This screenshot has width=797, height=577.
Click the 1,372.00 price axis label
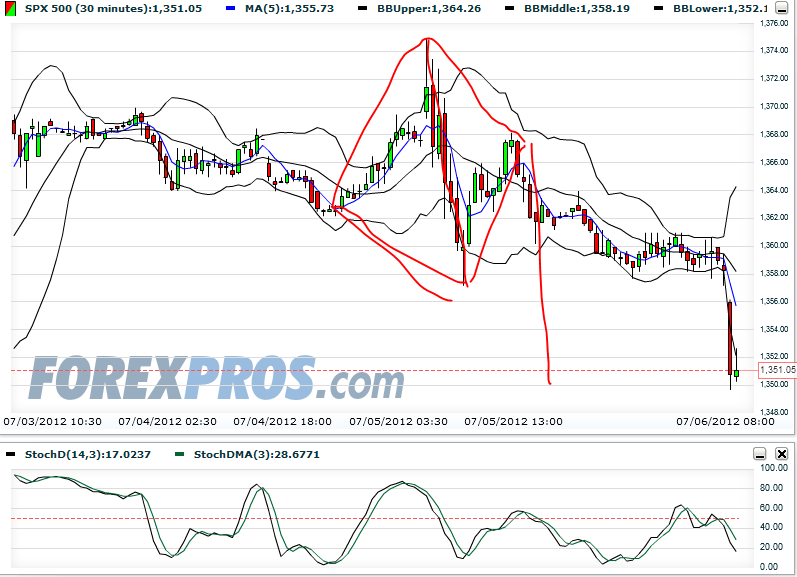pos(774,78)
